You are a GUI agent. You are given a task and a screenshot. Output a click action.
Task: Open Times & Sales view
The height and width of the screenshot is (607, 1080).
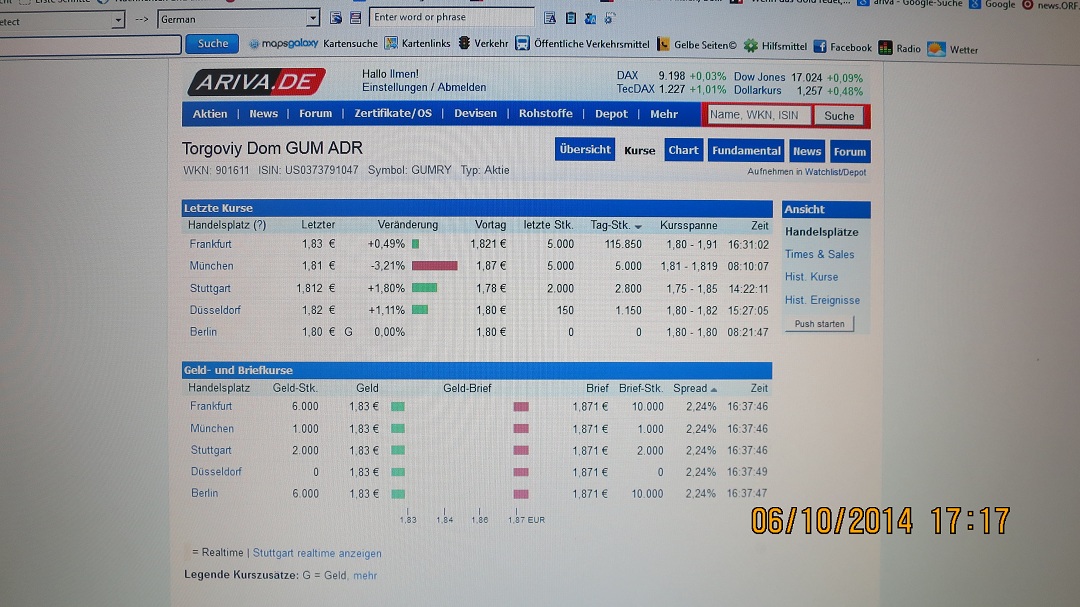[x=820, y=254]
